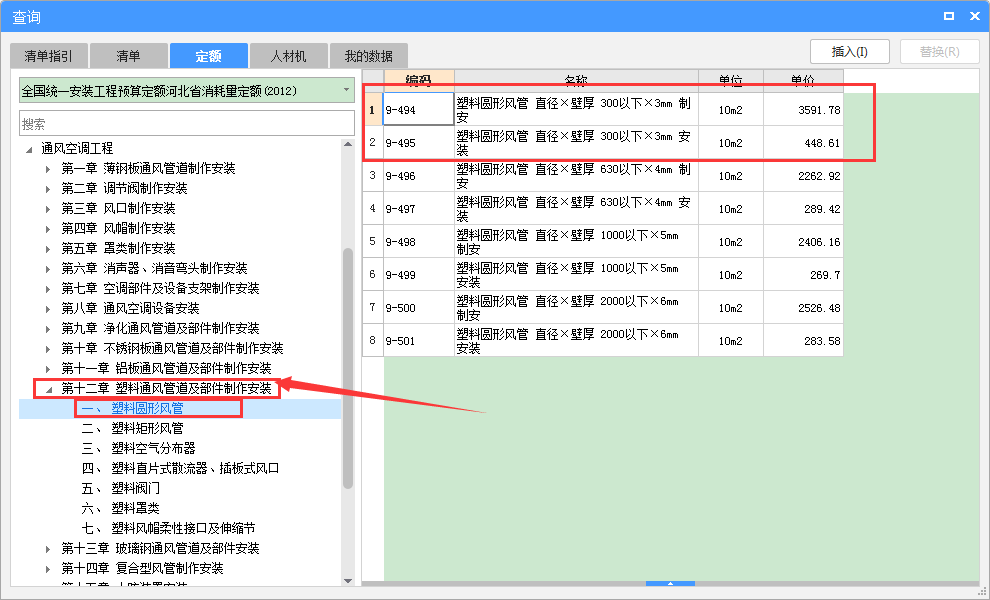
Task: Click price cell 2262.92
Action: pos(803,176)
